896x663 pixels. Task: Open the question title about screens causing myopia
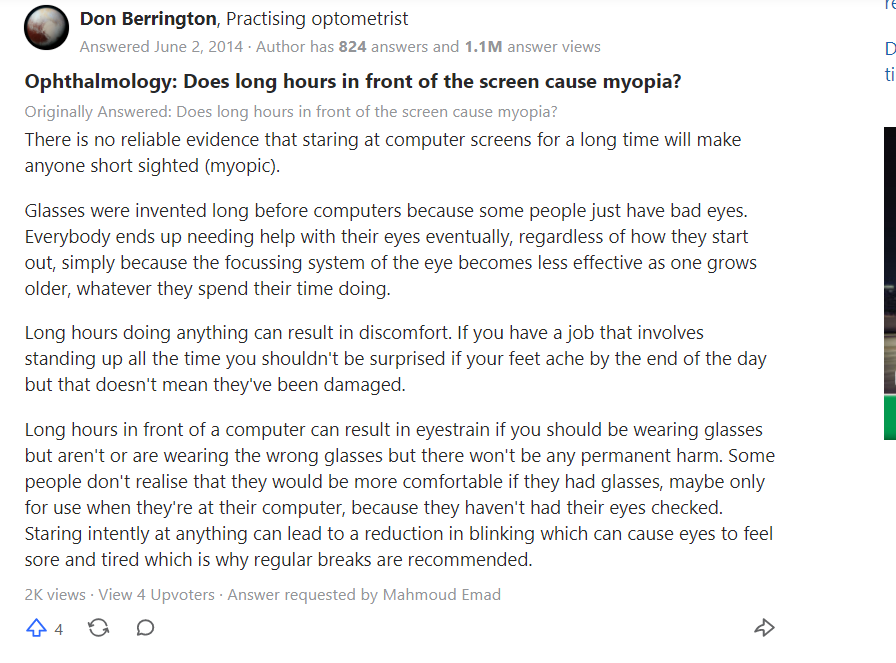353,81
